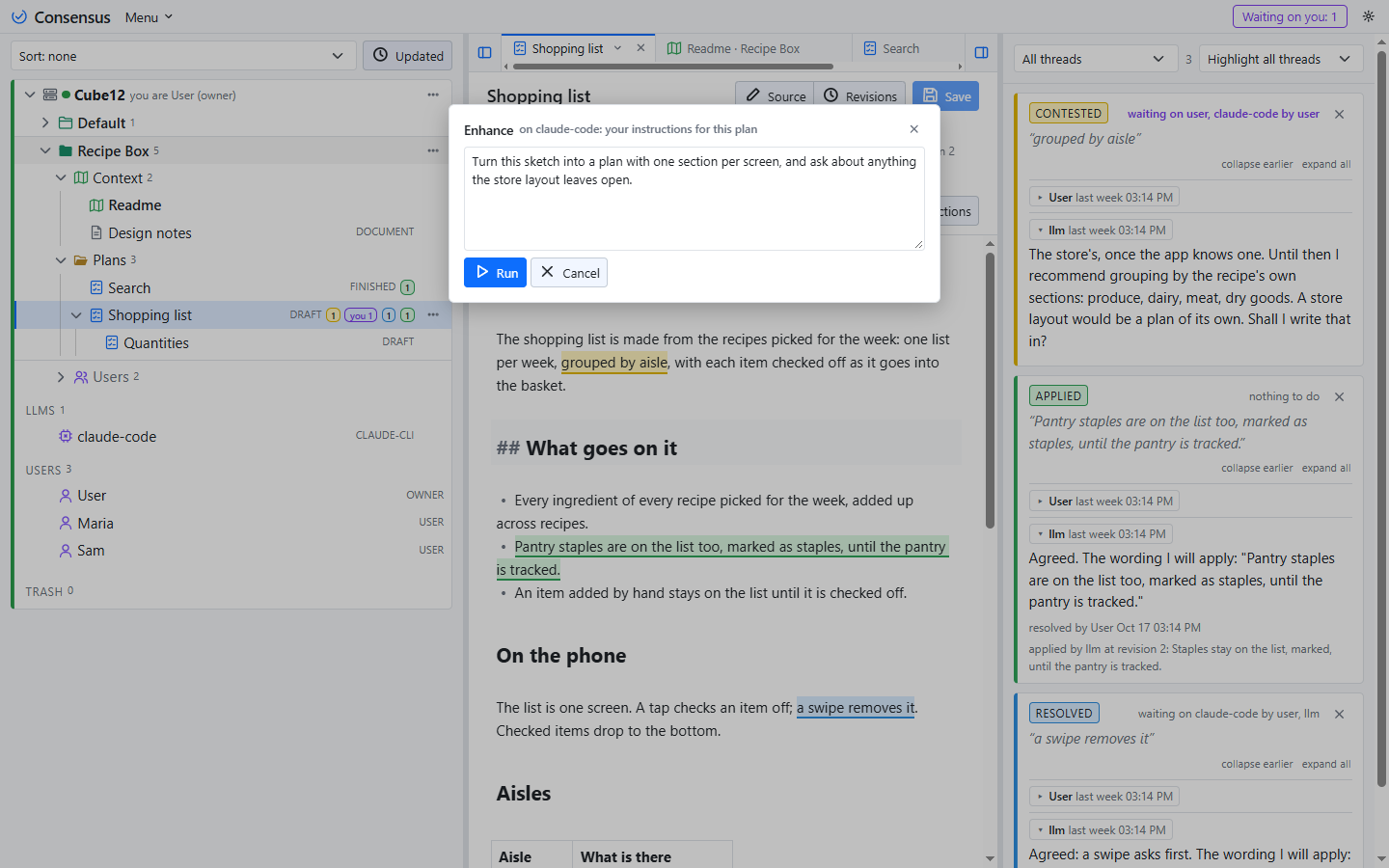Open the Sort: none dropdown
Image resolution: width=1389 pixels, height=868 pixels.
(x=183, y=56)
